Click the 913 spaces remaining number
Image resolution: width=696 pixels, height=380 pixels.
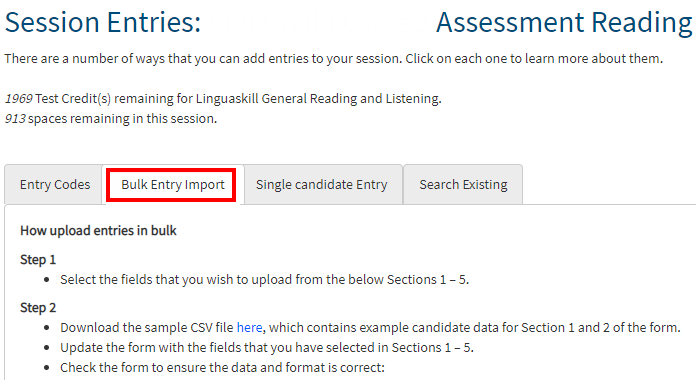coord(15,119)
